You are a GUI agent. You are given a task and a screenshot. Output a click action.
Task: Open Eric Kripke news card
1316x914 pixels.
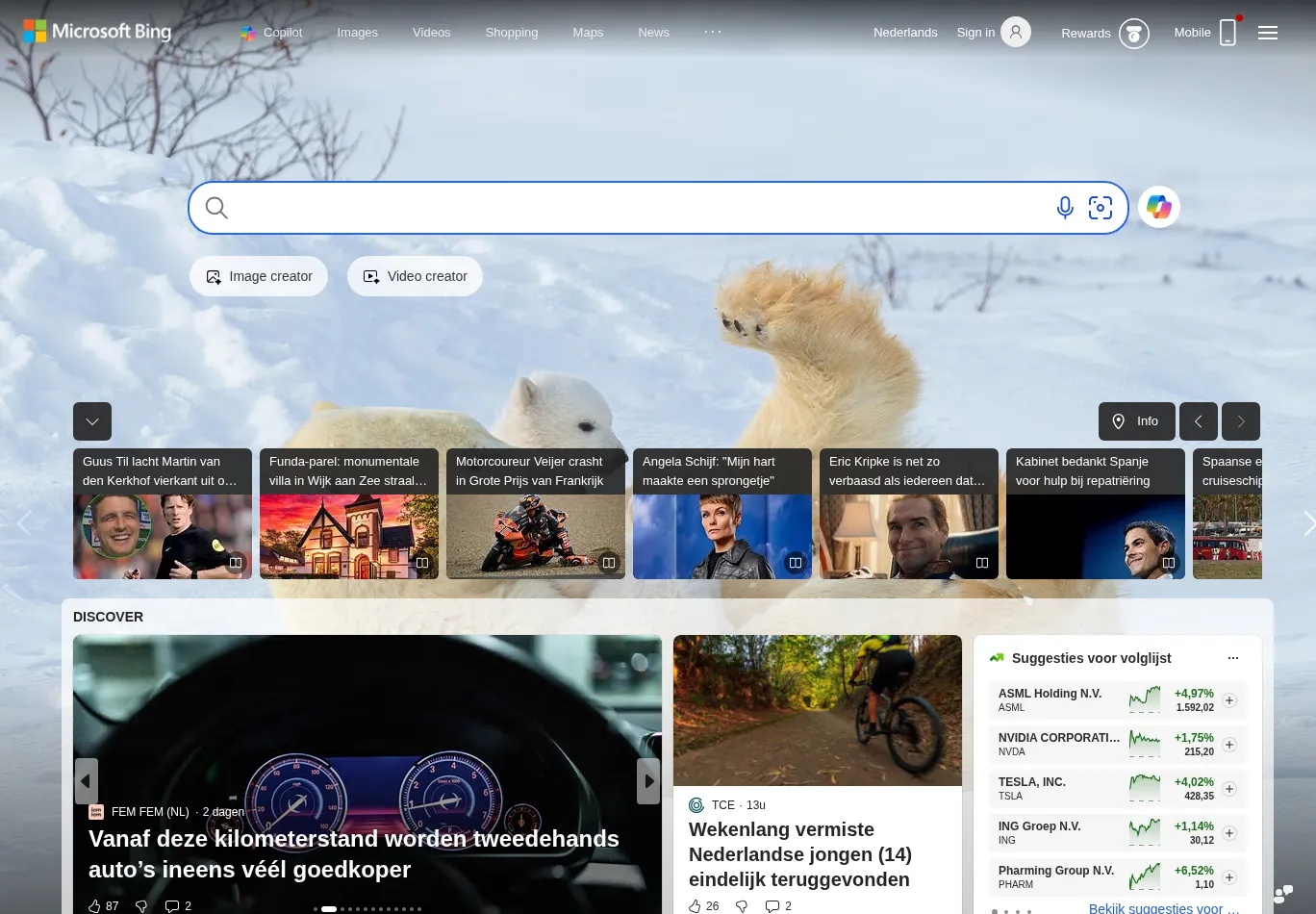(x=909, y=514)
